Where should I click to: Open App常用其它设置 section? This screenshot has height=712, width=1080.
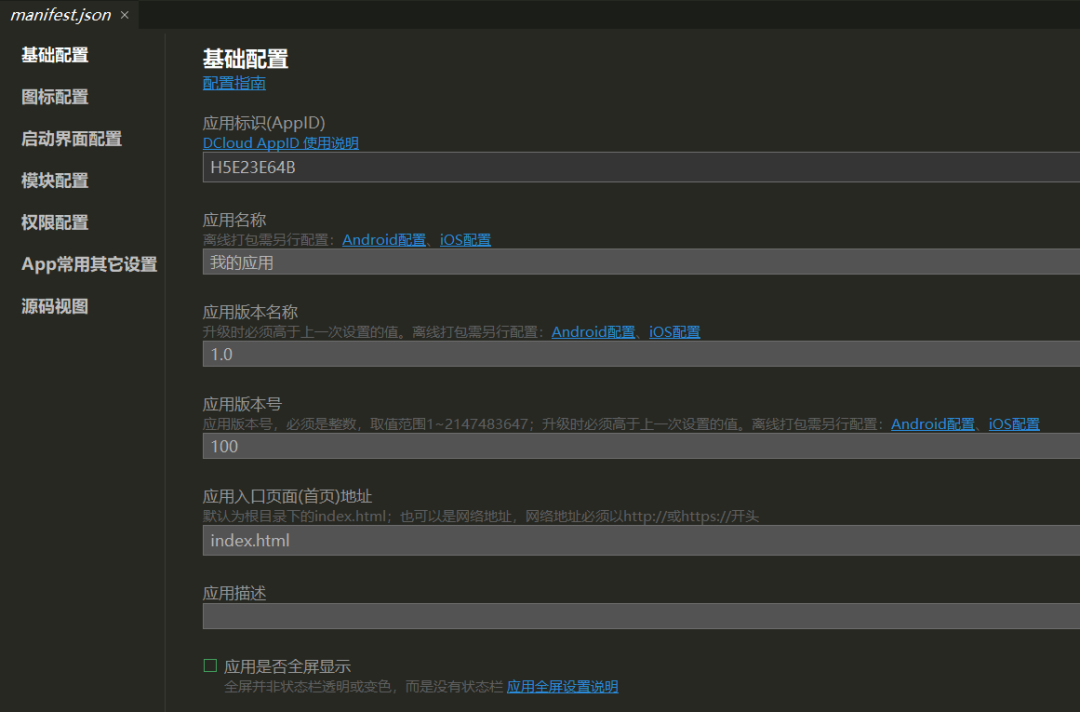89,265
